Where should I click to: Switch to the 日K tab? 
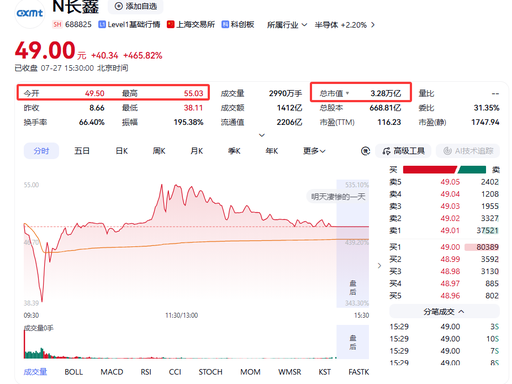pos(122,151)
